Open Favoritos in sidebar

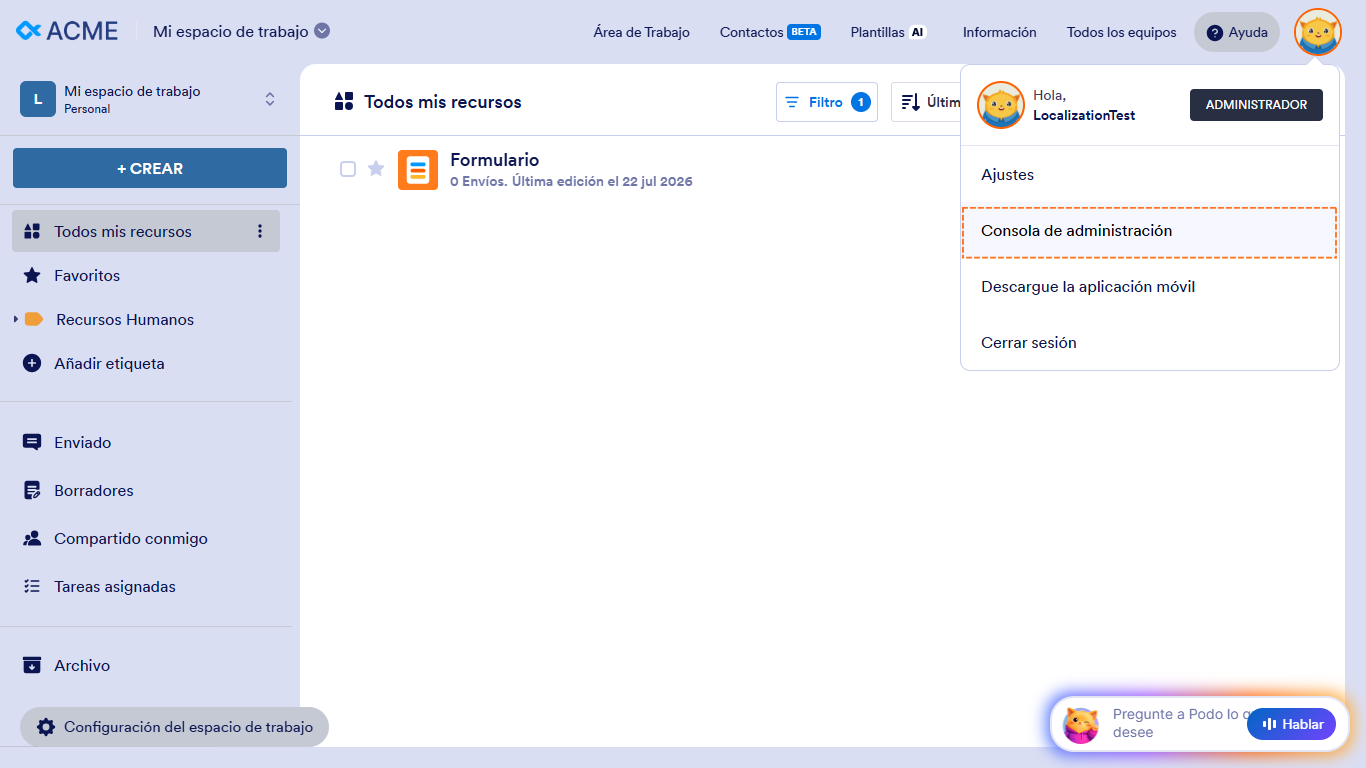[87, 275]
